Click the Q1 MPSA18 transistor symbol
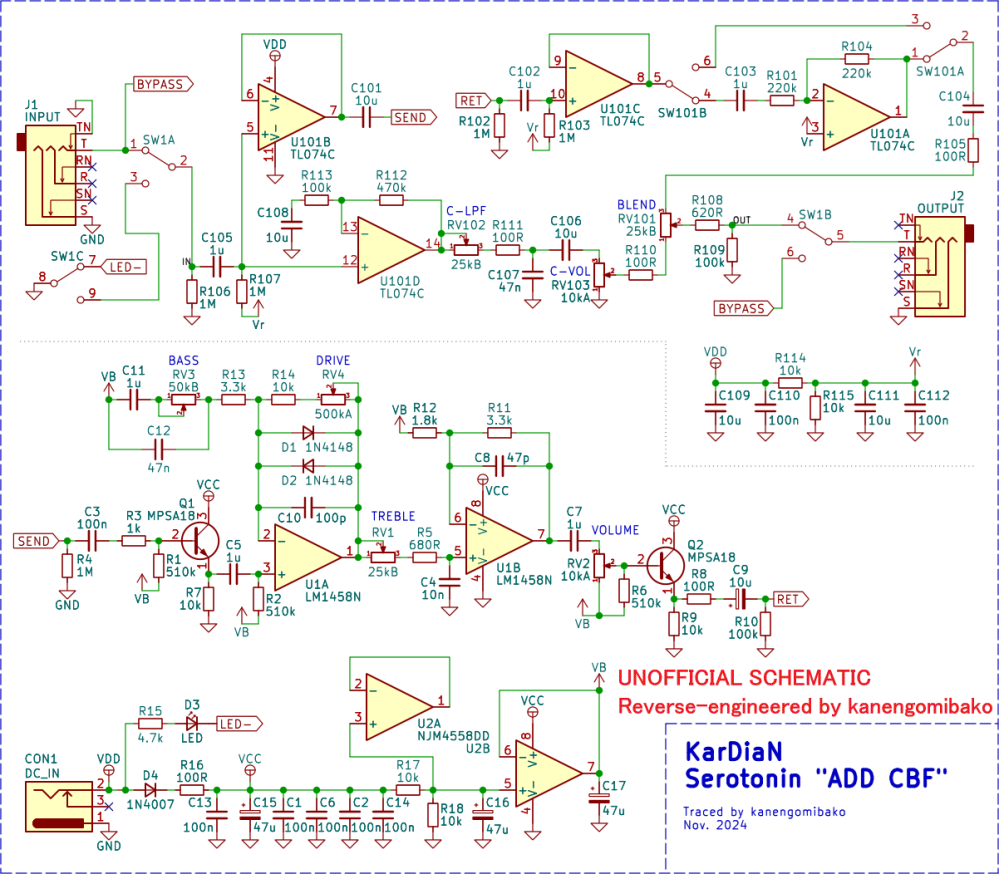This screenshot has width=999, height=874. point(199,541)
